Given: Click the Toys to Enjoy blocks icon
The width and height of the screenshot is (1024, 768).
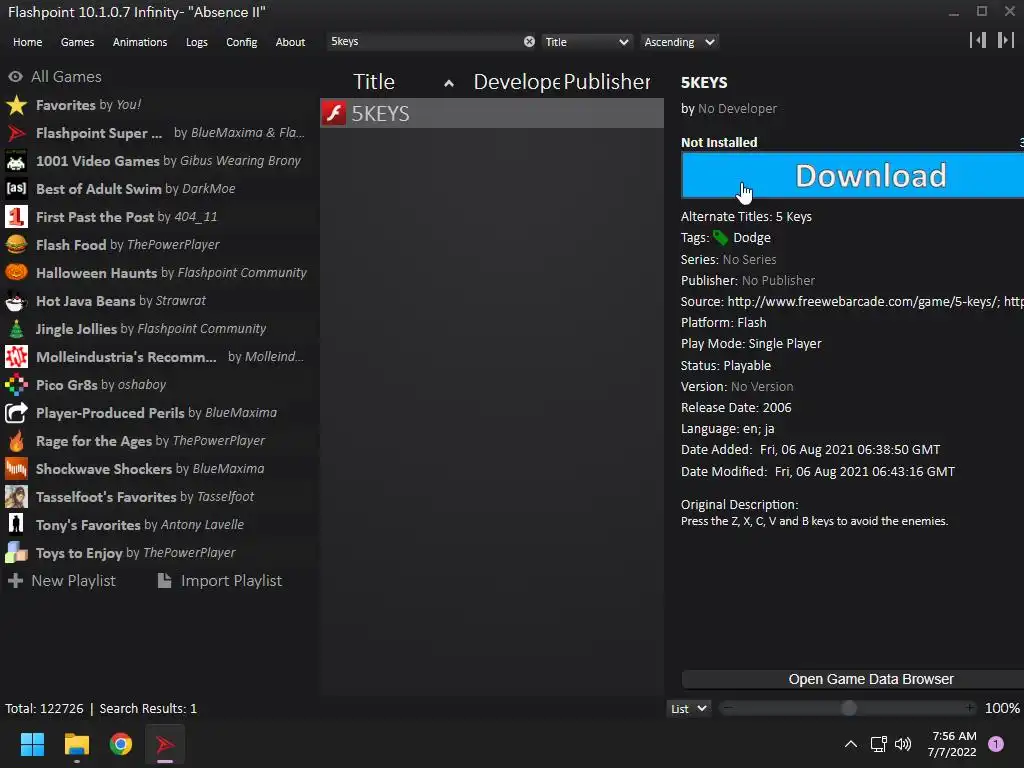Looking at the screenshot, I should point(16,553).
